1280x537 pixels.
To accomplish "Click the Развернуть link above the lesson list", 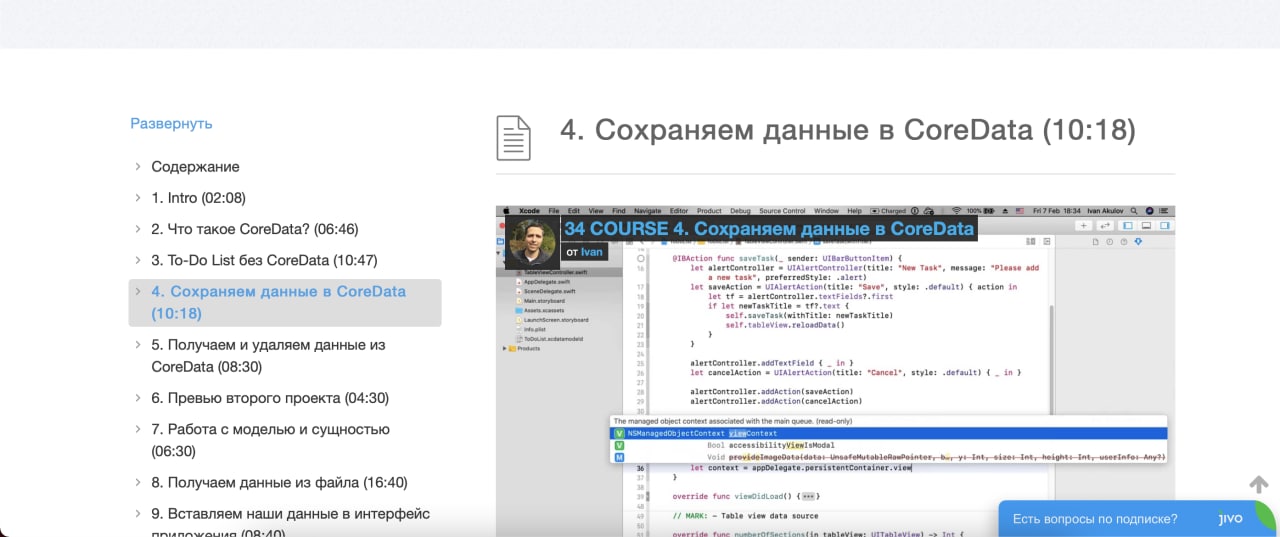I will (171, 124).
